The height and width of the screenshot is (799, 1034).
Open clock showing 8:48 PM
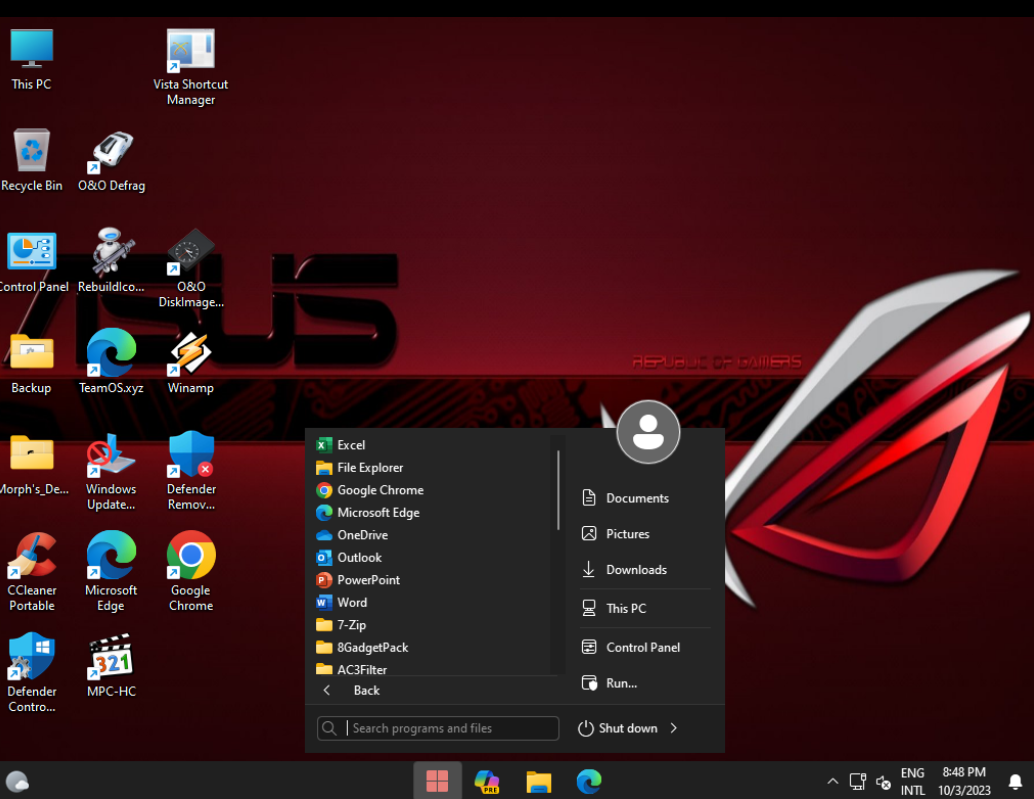tap(964, 781)
